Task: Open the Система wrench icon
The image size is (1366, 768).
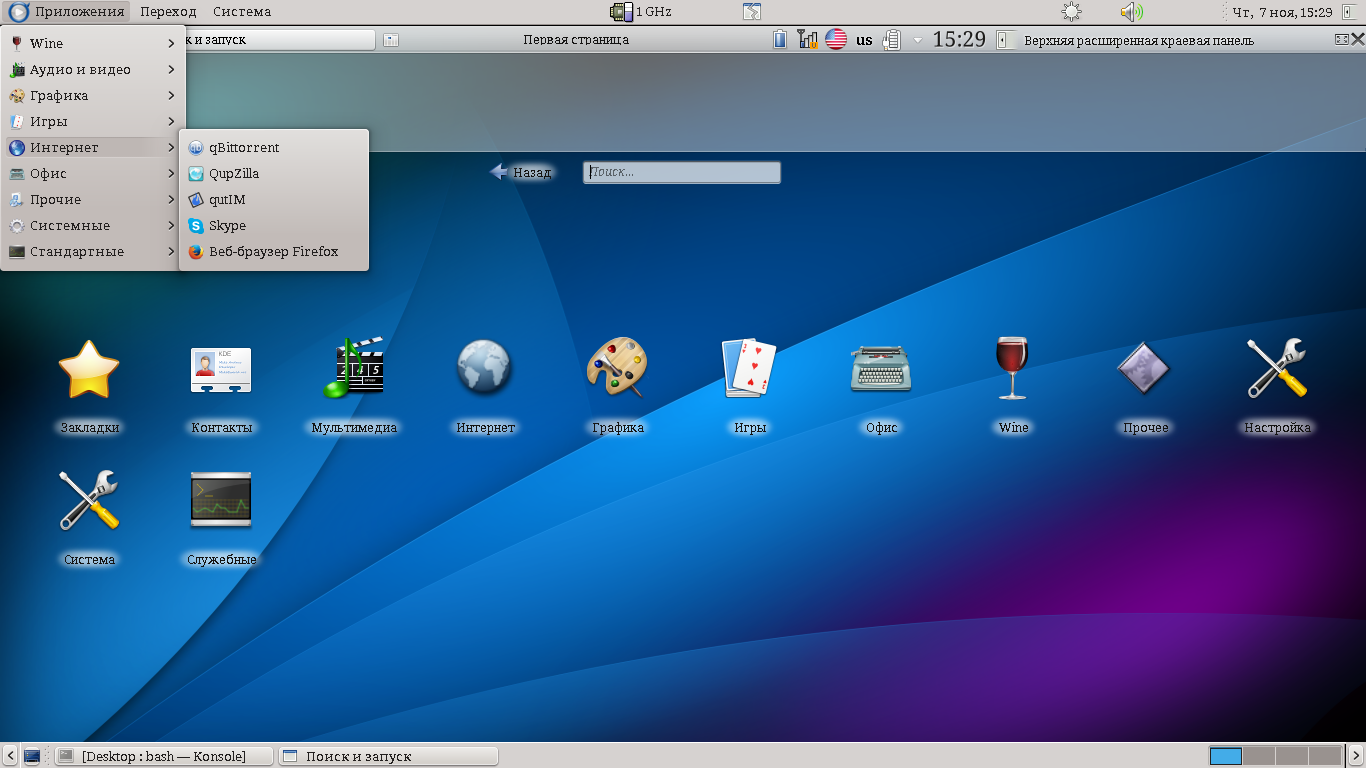Action: (x=89, y=500)
